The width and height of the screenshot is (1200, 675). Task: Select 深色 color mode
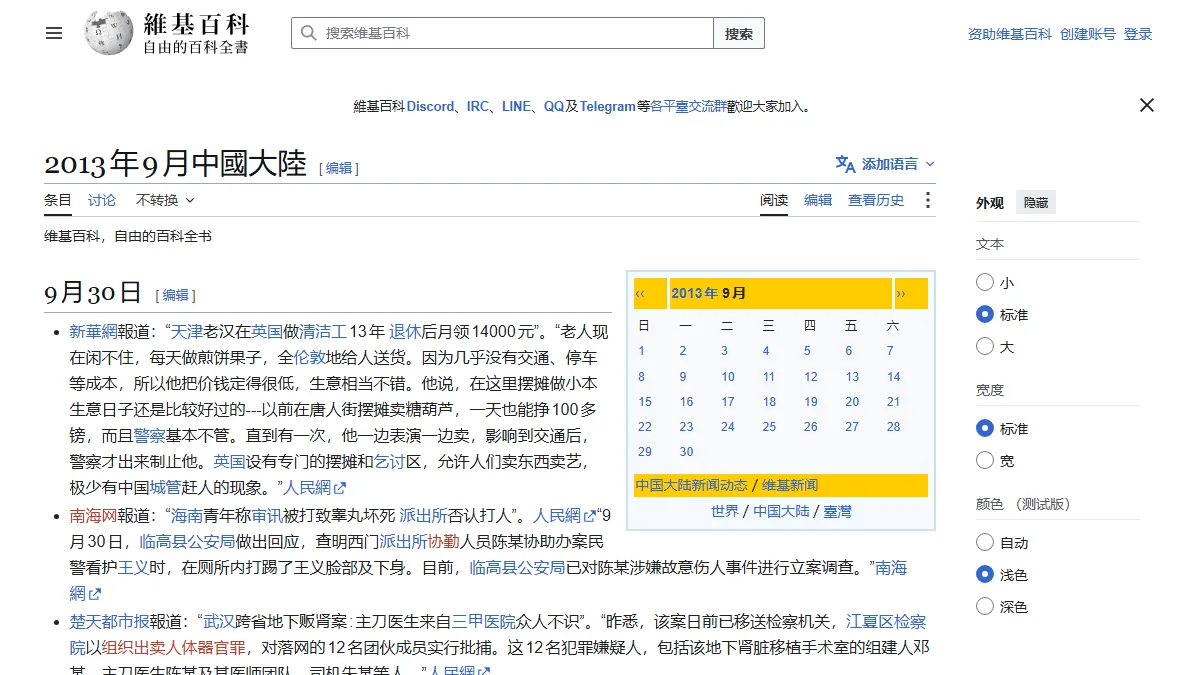click(985, 607)
